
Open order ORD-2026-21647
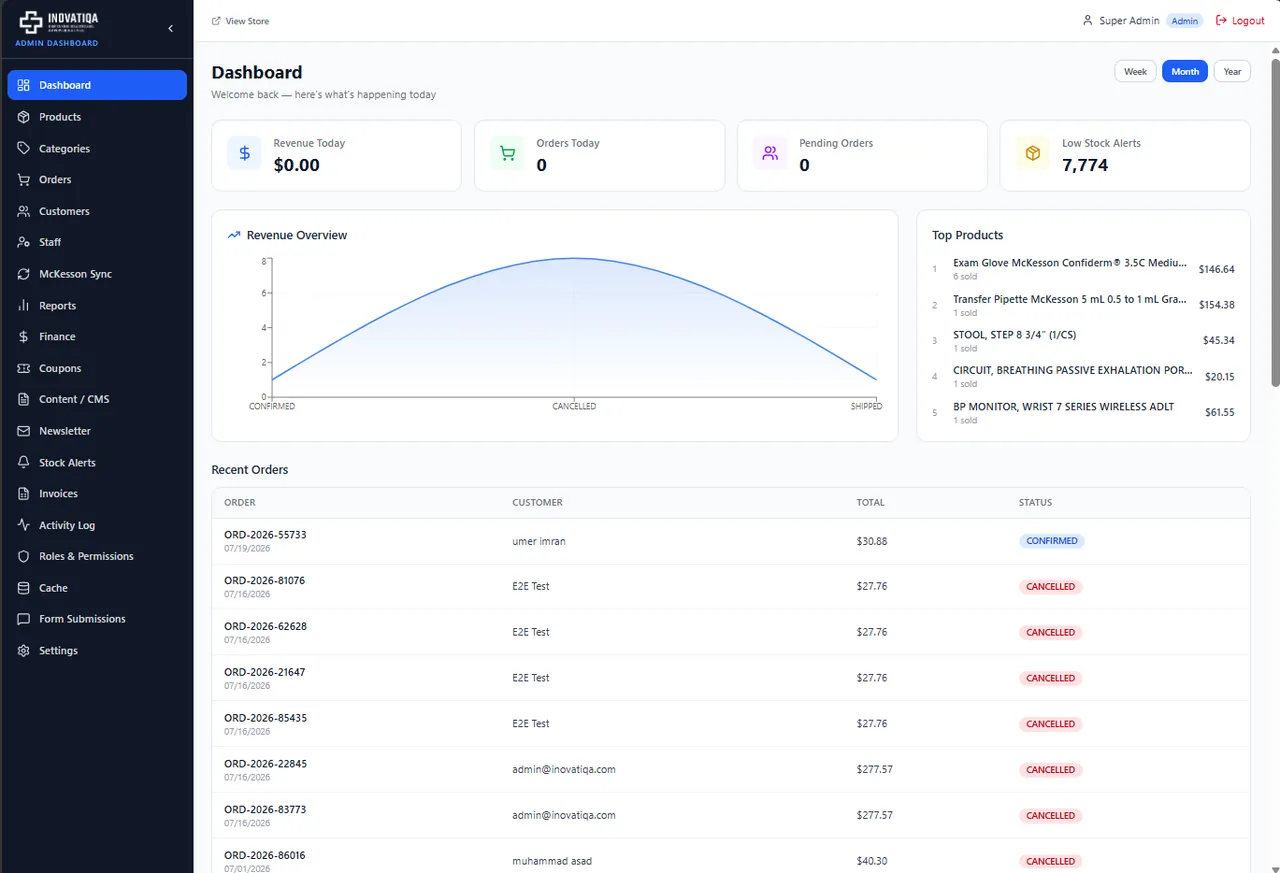(x=265, y=672)
